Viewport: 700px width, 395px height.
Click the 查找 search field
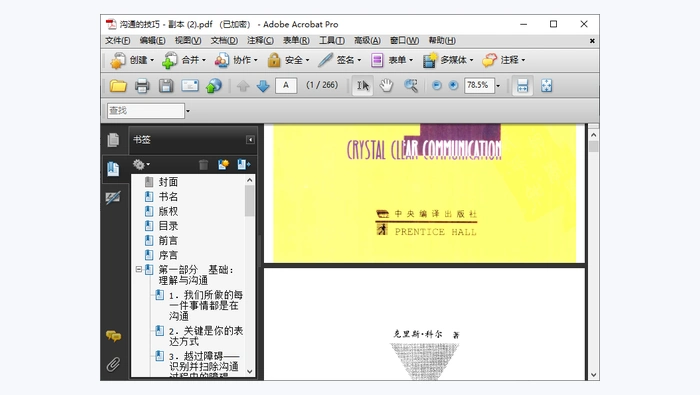click(x=146, y=111)
